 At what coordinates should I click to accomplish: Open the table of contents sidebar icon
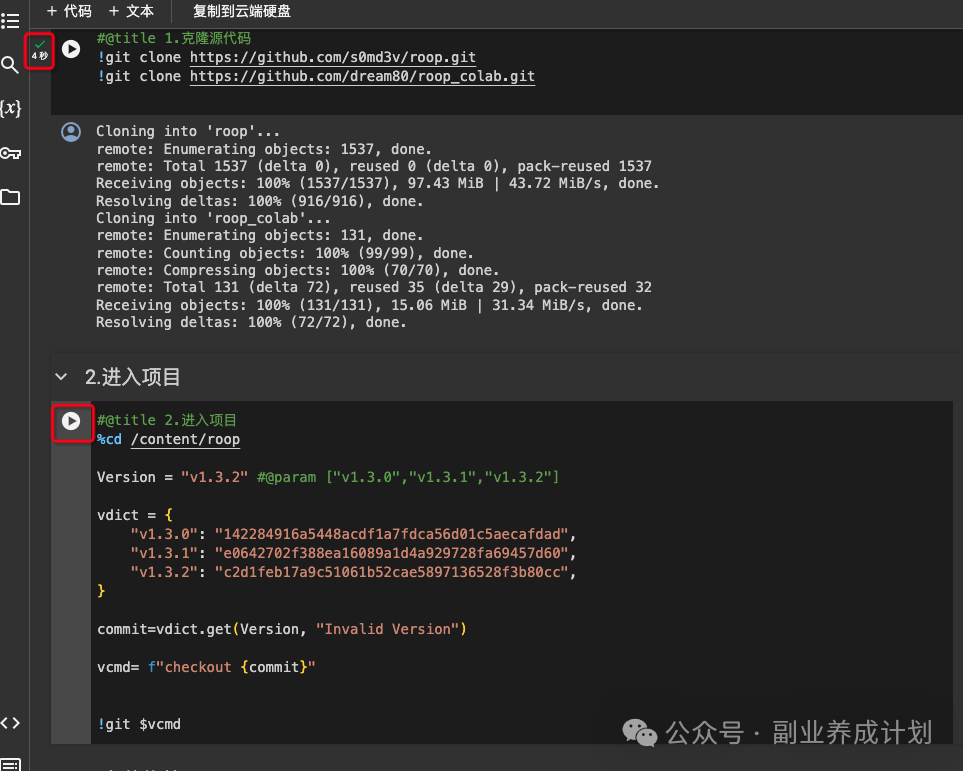click(x=10, y=22)
